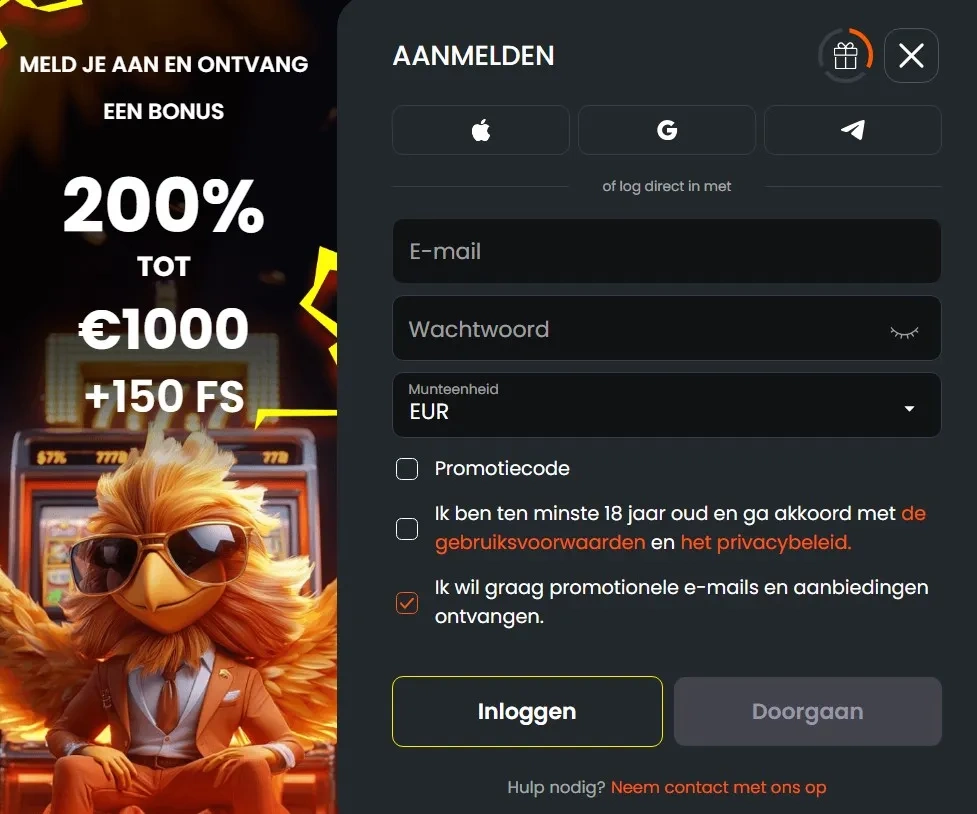Sign up with Telegram paper-plane icon
This screenshot has height=814, width=977.
point(852,130)
